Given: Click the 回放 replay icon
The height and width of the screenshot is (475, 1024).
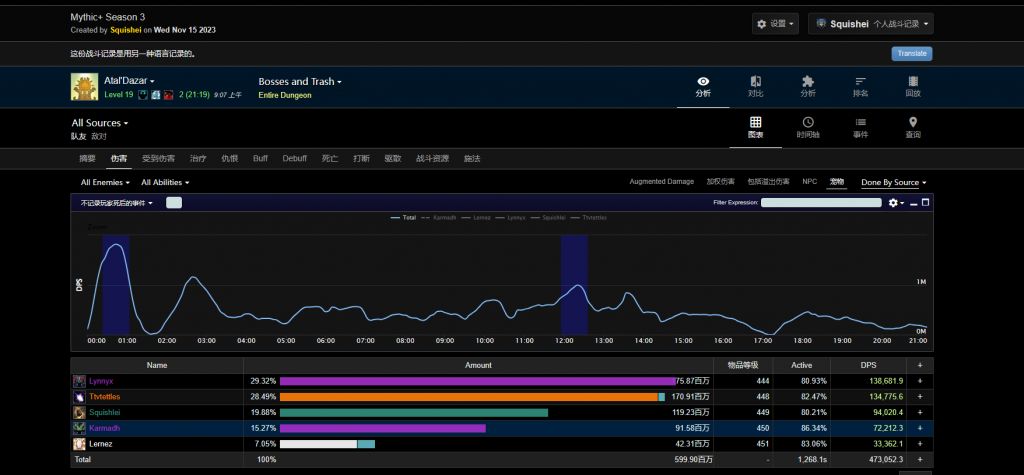Looking at the screenshot, I should pos(912,81).
